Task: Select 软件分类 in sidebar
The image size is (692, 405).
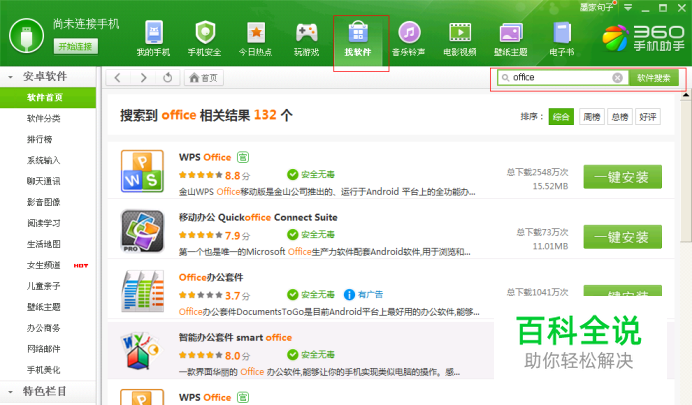Action: pos(44,118)
